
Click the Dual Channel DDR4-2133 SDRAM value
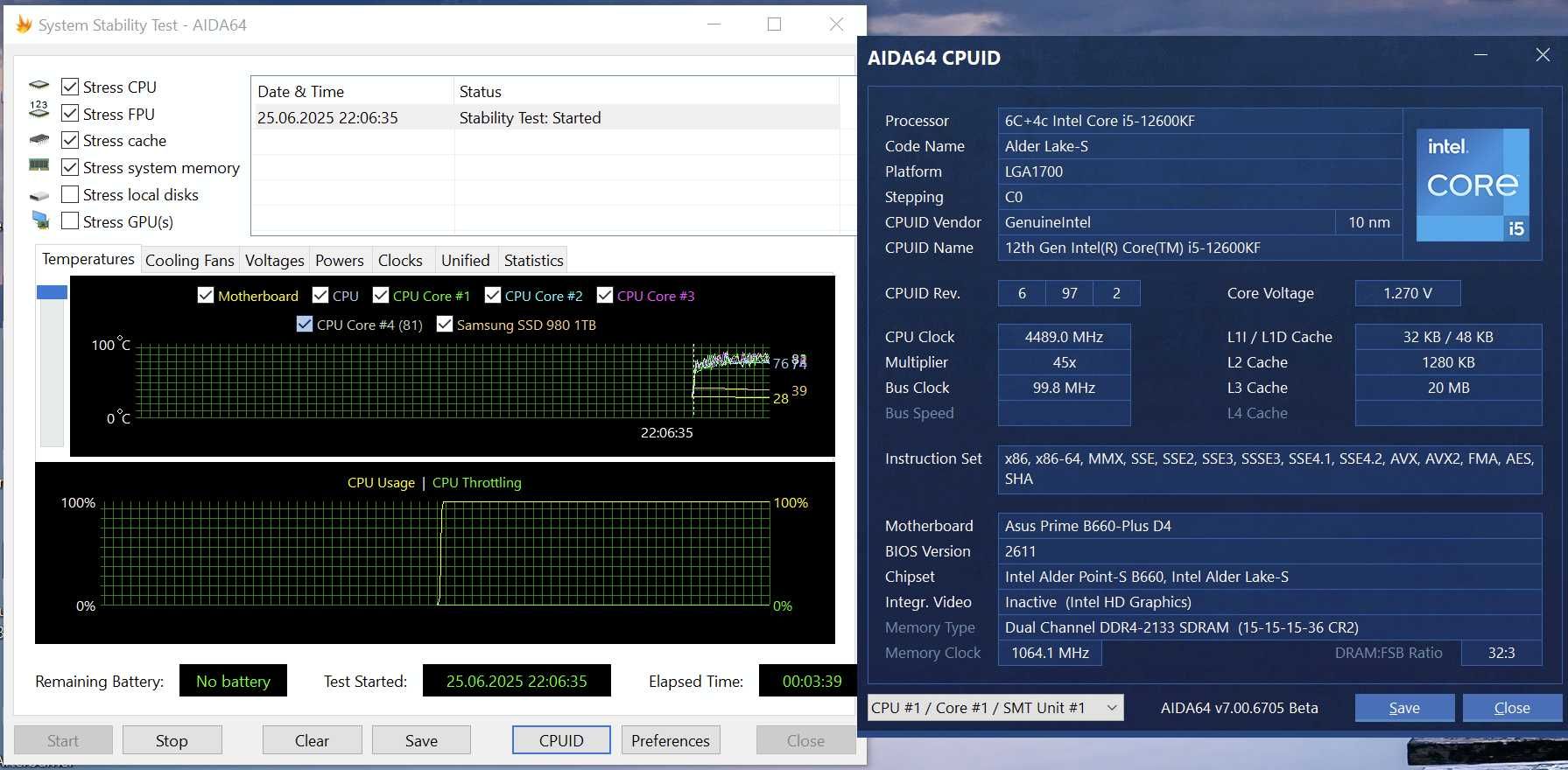pyautogui.click(x=1269, y=627)
